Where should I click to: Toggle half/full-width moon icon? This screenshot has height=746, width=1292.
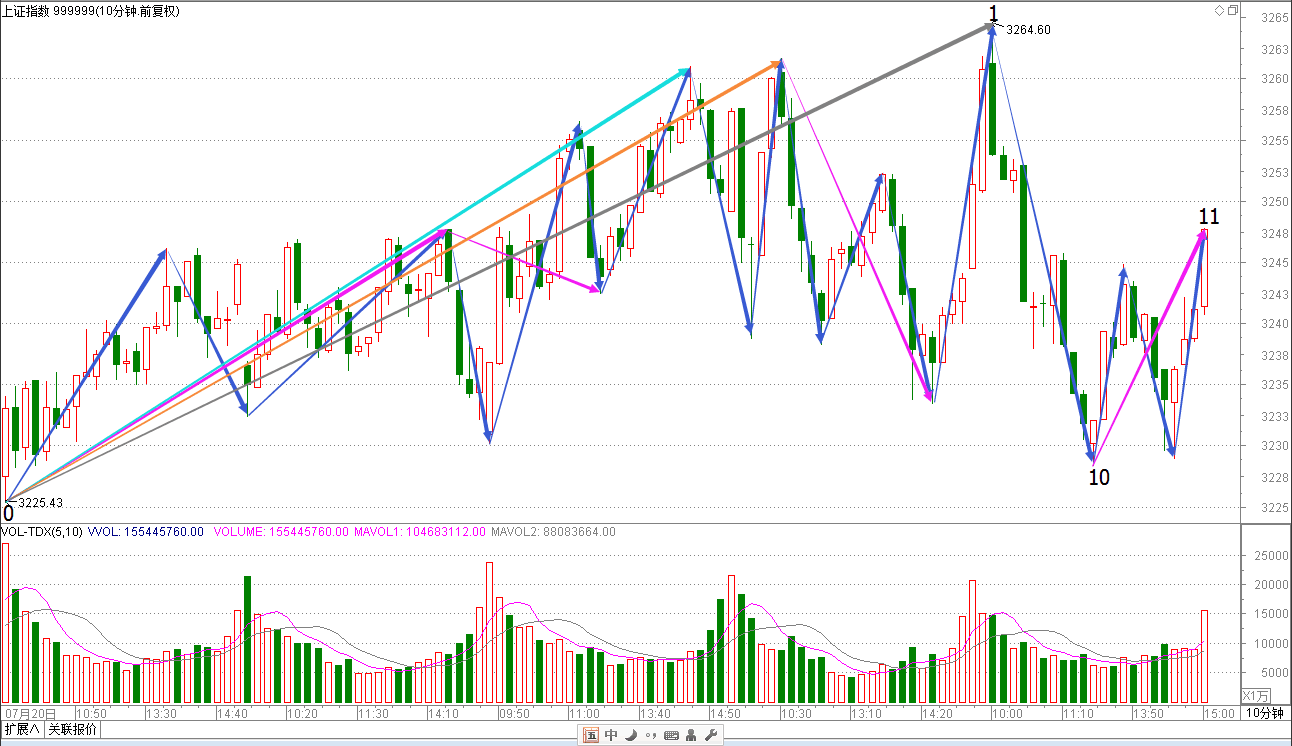click(x=631, y=736)
